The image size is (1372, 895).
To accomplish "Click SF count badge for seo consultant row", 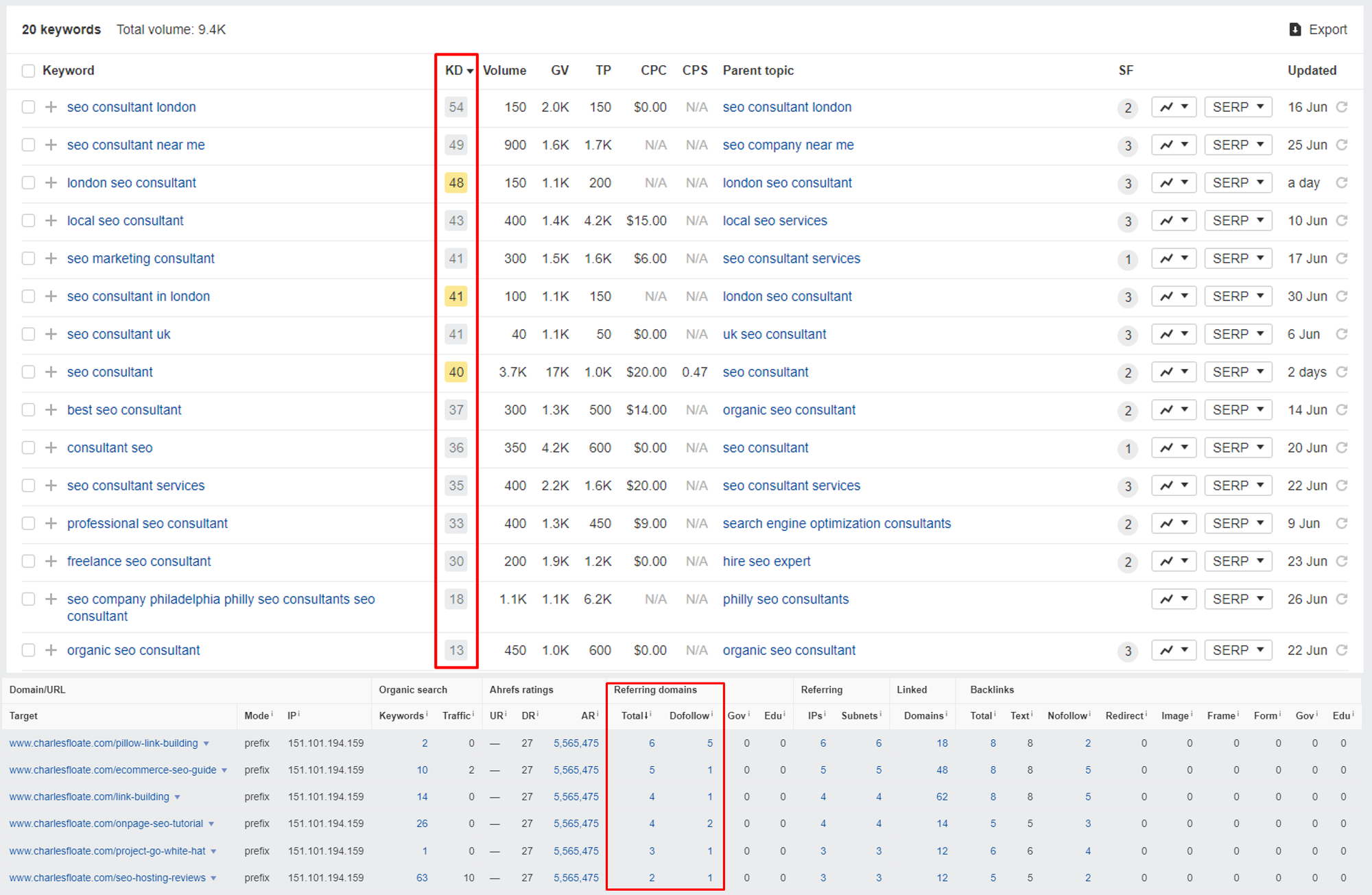I will click(x=1127, y=373).
